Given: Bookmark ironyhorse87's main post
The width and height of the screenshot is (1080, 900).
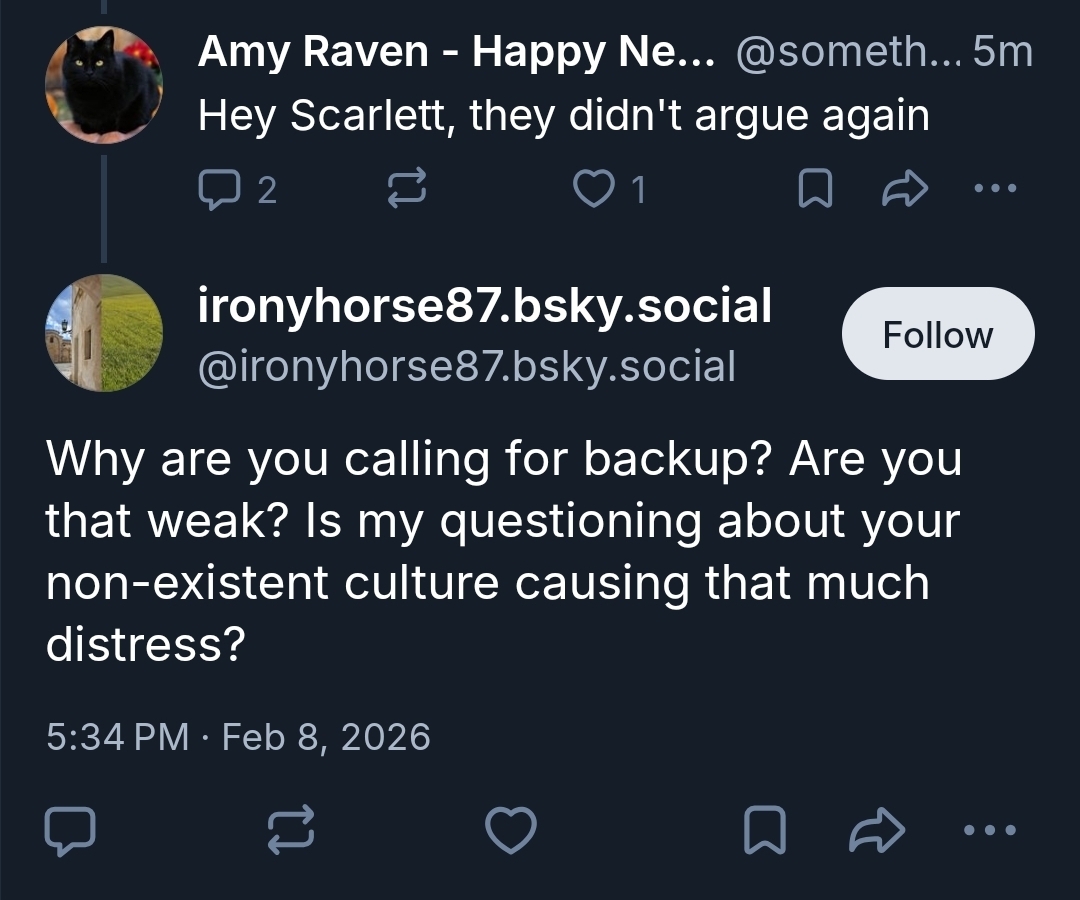Looking at the screenshot, I should point(765,831).
